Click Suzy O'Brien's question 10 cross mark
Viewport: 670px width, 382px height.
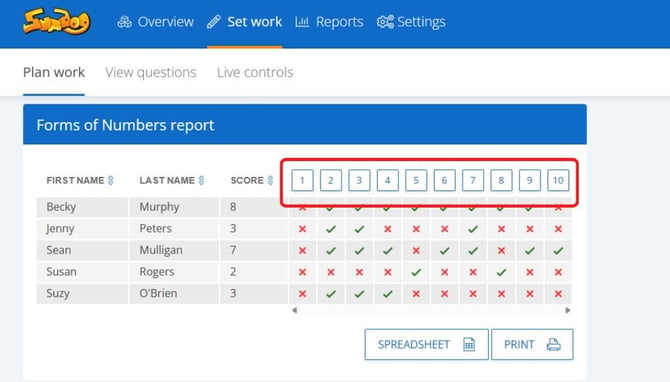click(558, 294)
